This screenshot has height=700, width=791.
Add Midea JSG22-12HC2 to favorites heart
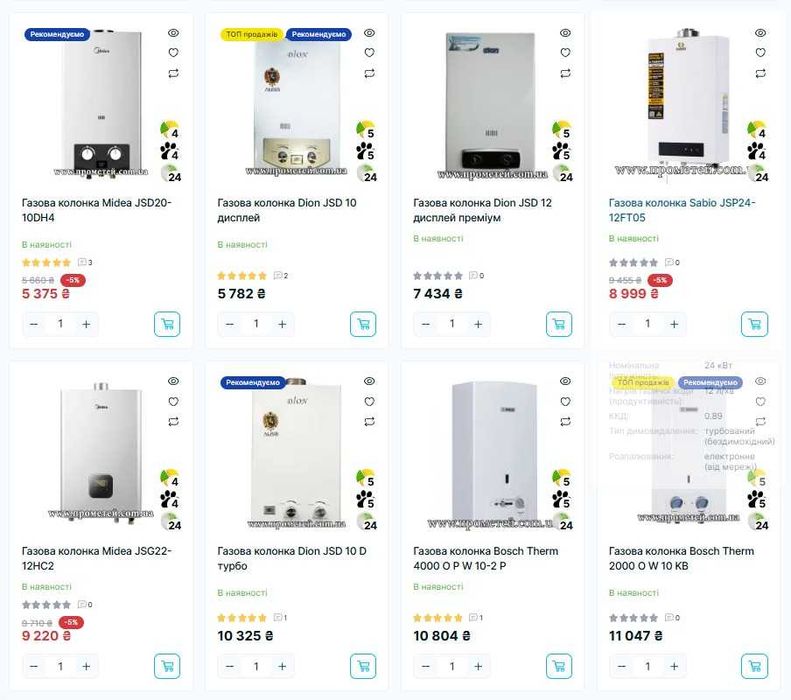[173, 401]
